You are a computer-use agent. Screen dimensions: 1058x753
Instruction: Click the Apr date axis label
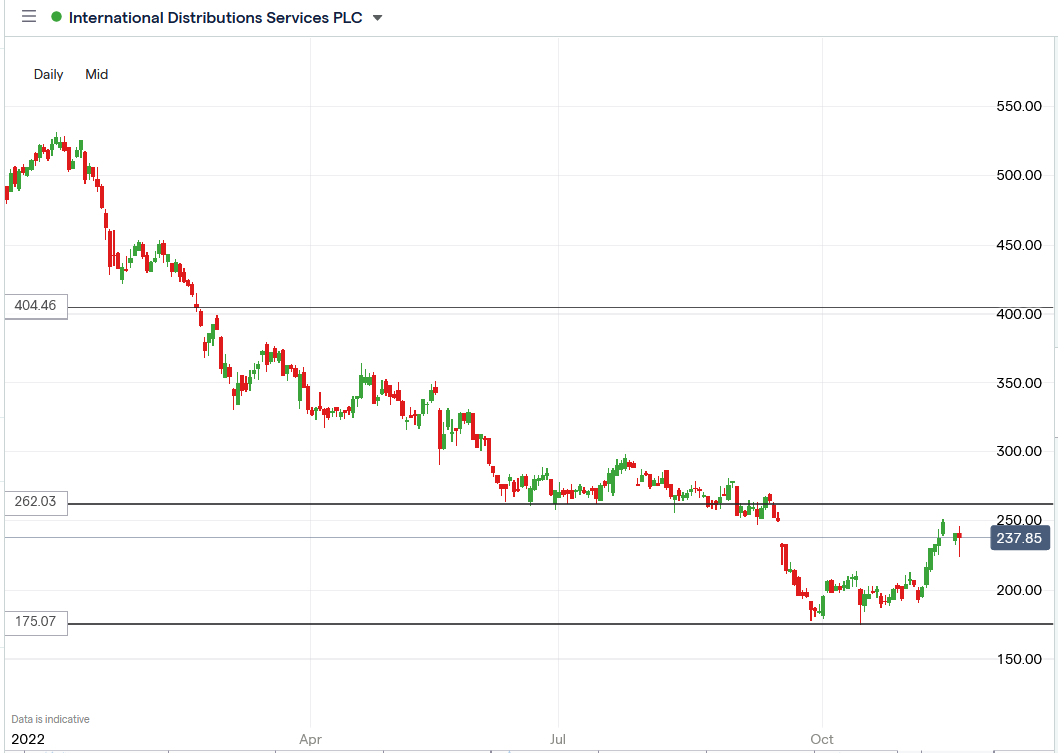tap(310, 740)
